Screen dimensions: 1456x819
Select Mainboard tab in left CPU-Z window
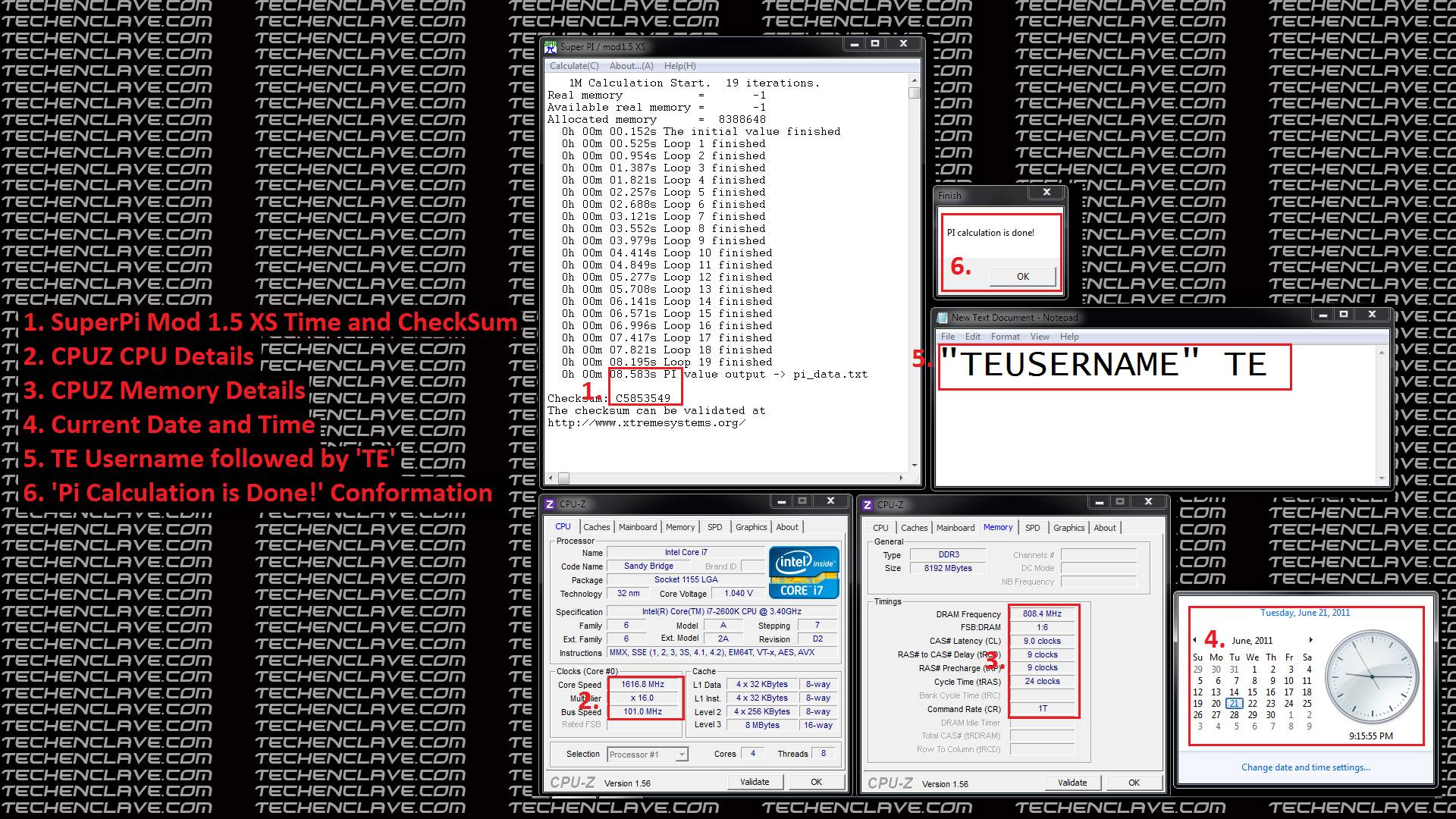pos(638,527)
